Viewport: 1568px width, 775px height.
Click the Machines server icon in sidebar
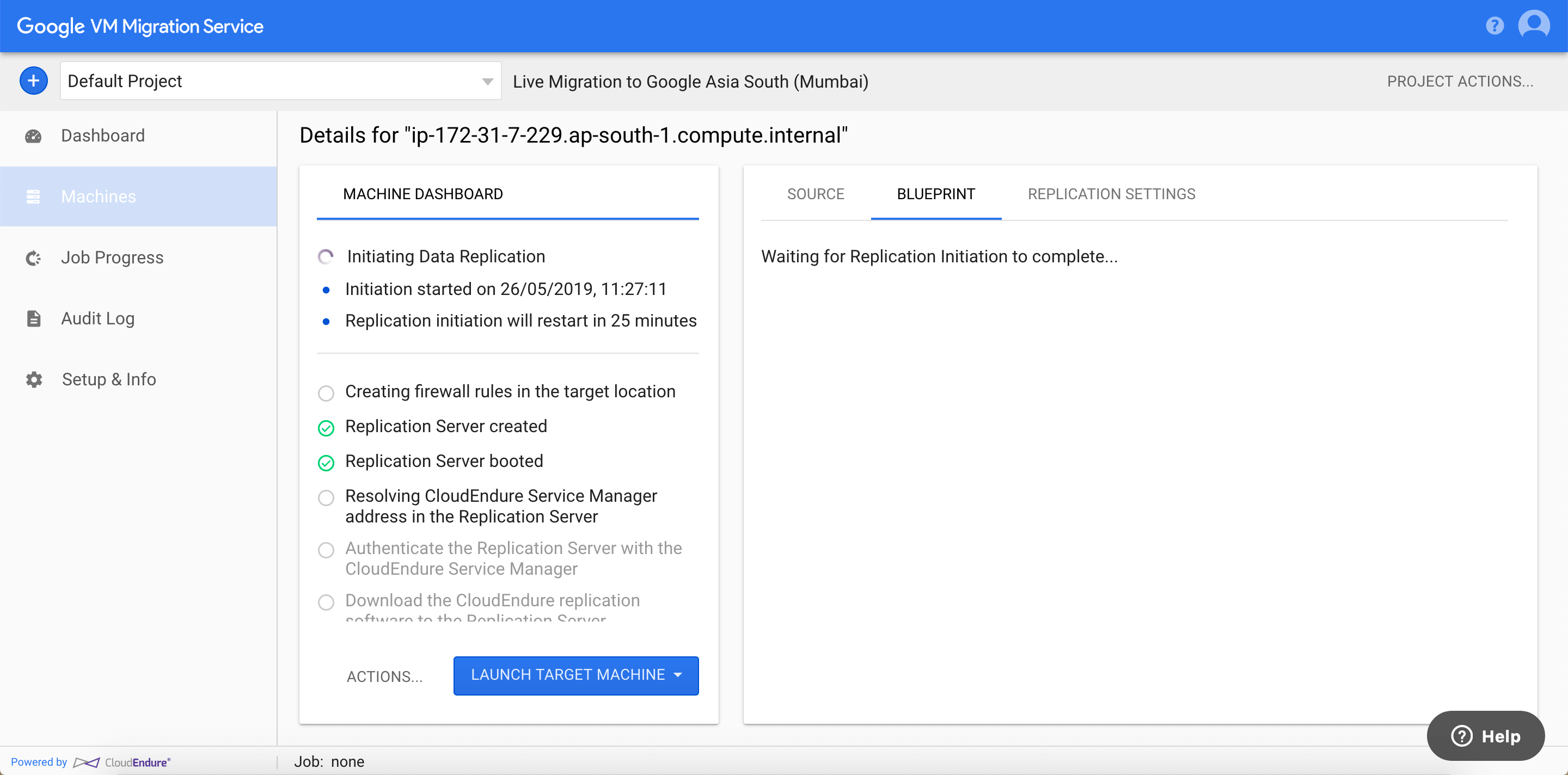click(33, 196)
